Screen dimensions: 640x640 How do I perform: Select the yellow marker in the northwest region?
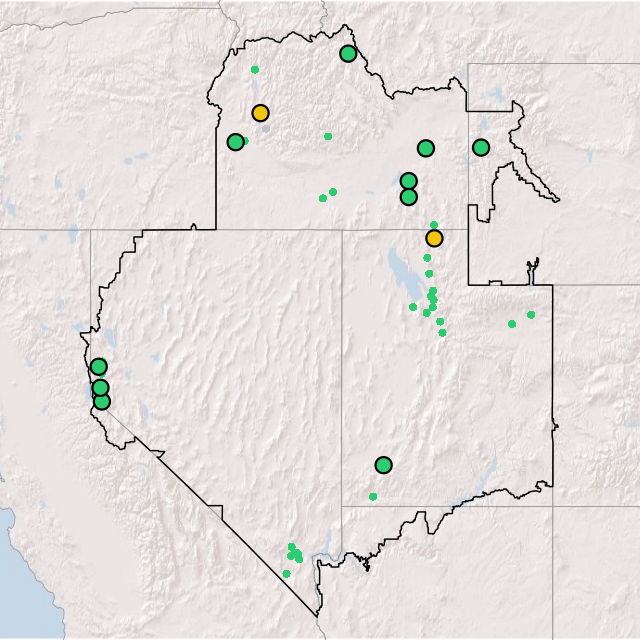260,113
